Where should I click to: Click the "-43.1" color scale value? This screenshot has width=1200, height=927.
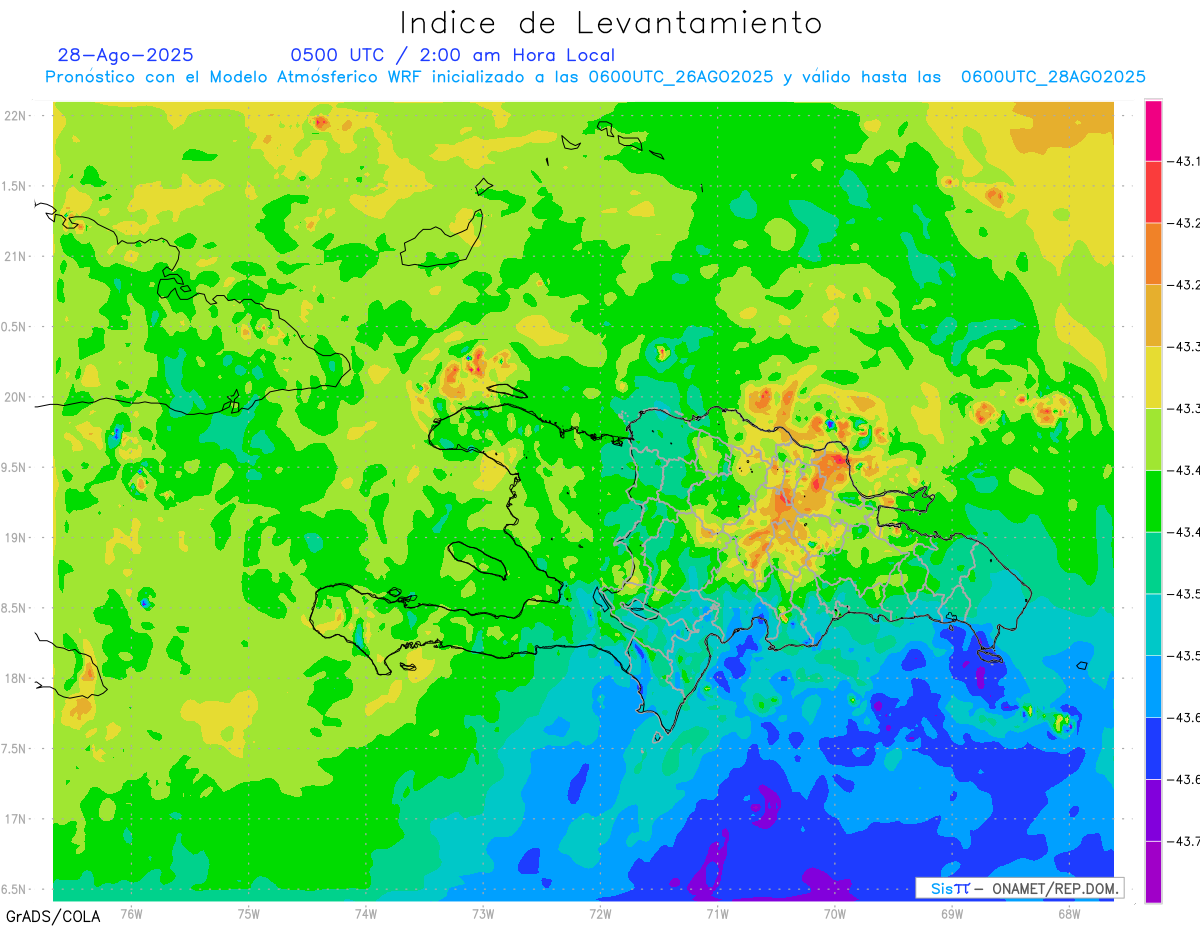point(1184,161)
